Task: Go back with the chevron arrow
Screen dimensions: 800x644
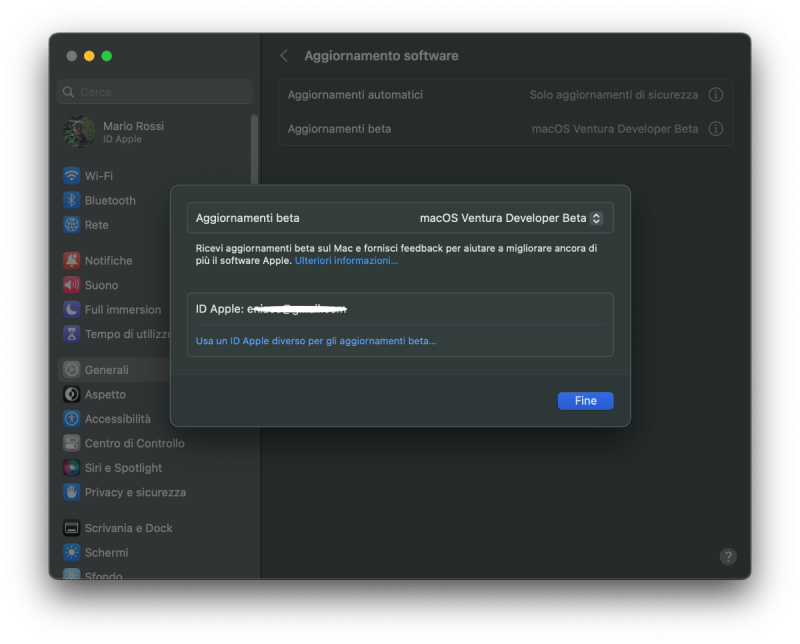Action: (284, 56)
